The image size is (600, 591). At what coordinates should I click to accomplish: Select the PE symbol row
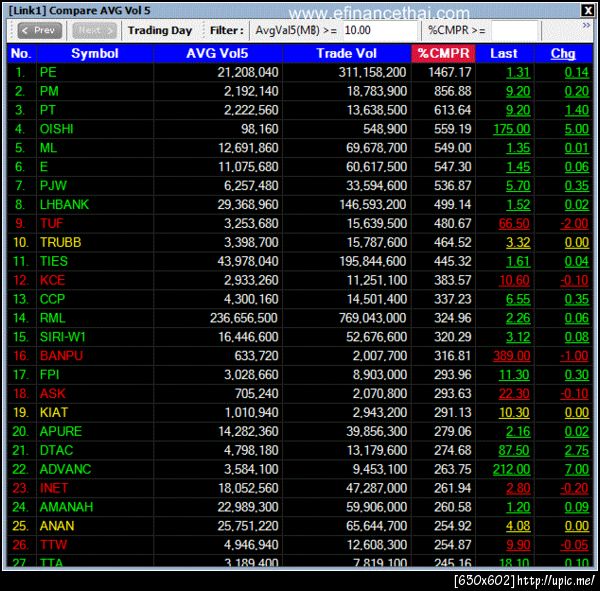pos(300,72)
